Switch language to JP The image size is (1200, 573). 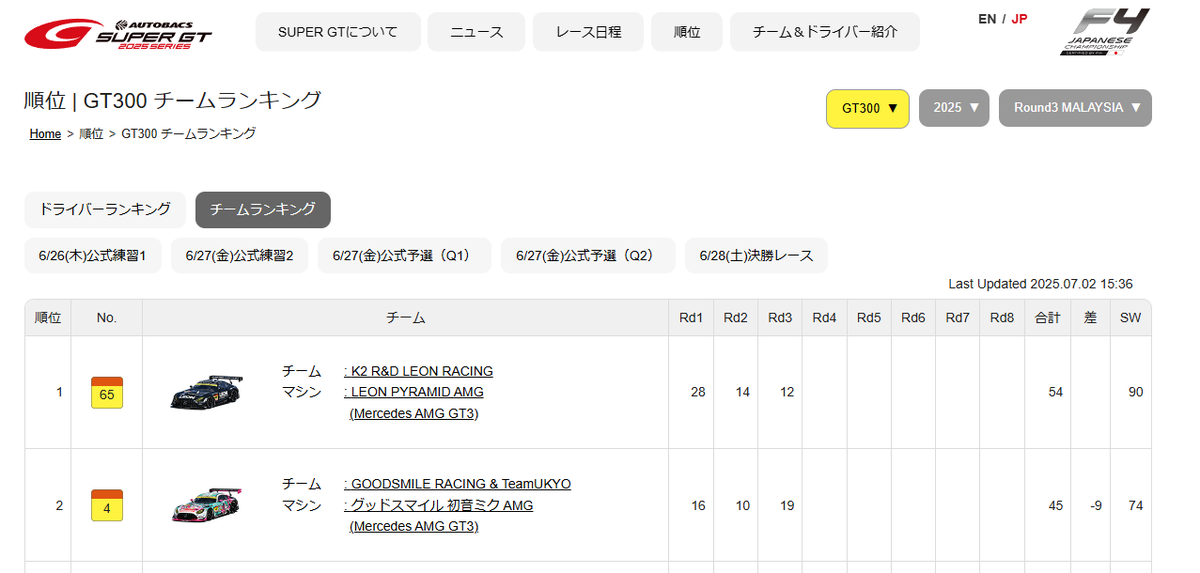(x=1019, y=19)
